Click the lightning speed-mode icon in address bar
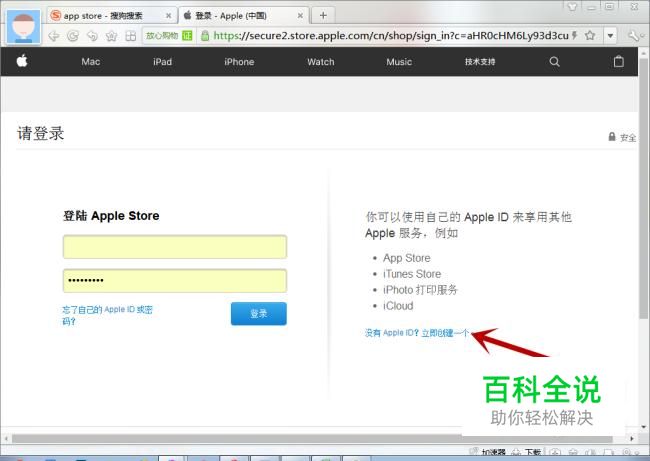This screenshot has width=650, height=461. tap(575, 36)
